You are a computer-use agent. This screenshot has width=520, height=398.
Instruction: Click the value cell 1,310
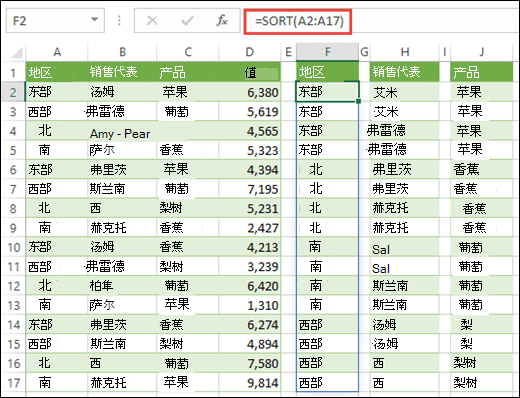click(250, 305)
